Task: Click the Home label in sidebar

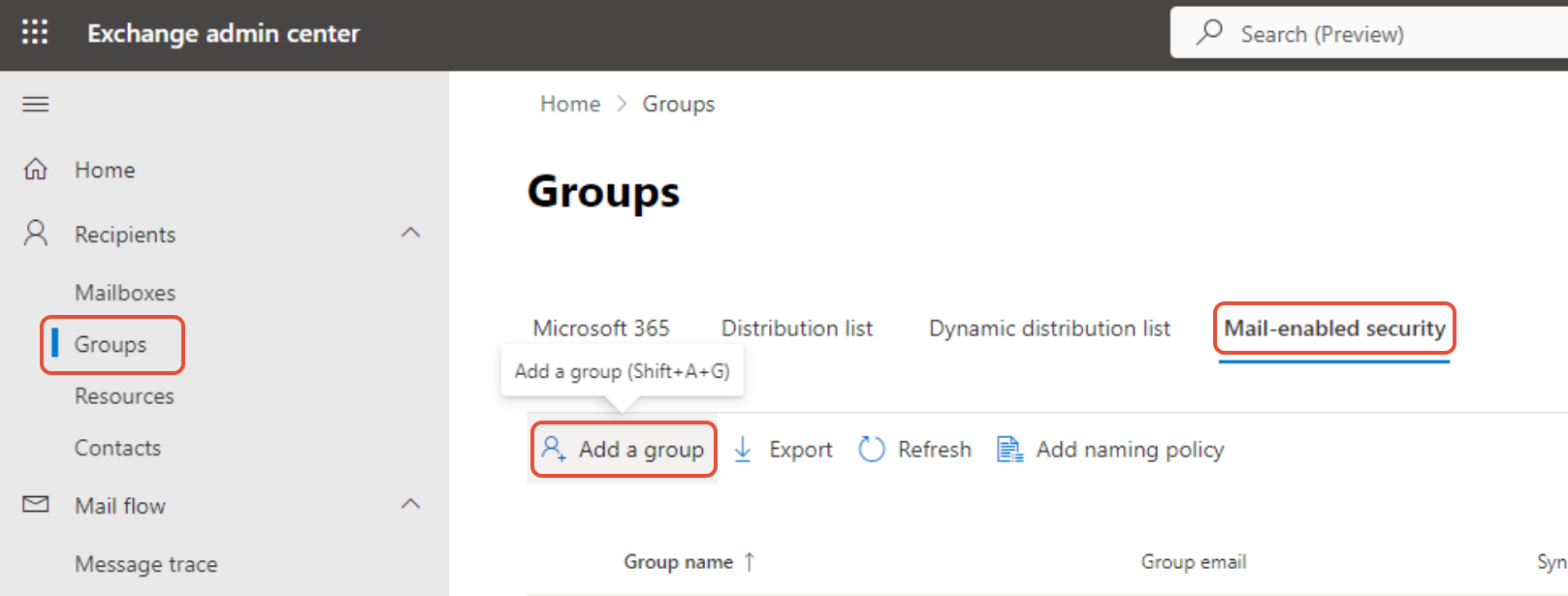Action: tap(105, 170)
